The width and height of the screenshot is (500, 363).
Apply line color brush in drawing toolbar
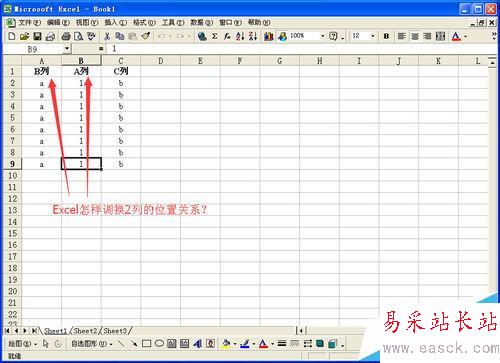[245, 343]
